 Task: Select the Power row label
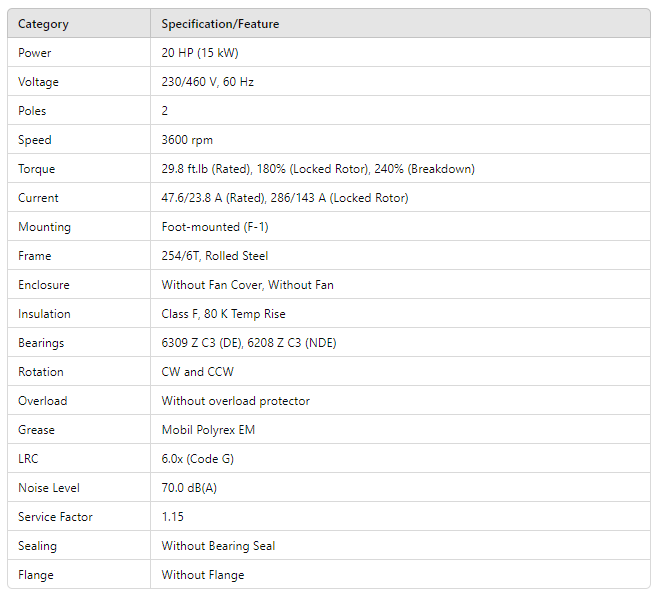click(35, 53)
